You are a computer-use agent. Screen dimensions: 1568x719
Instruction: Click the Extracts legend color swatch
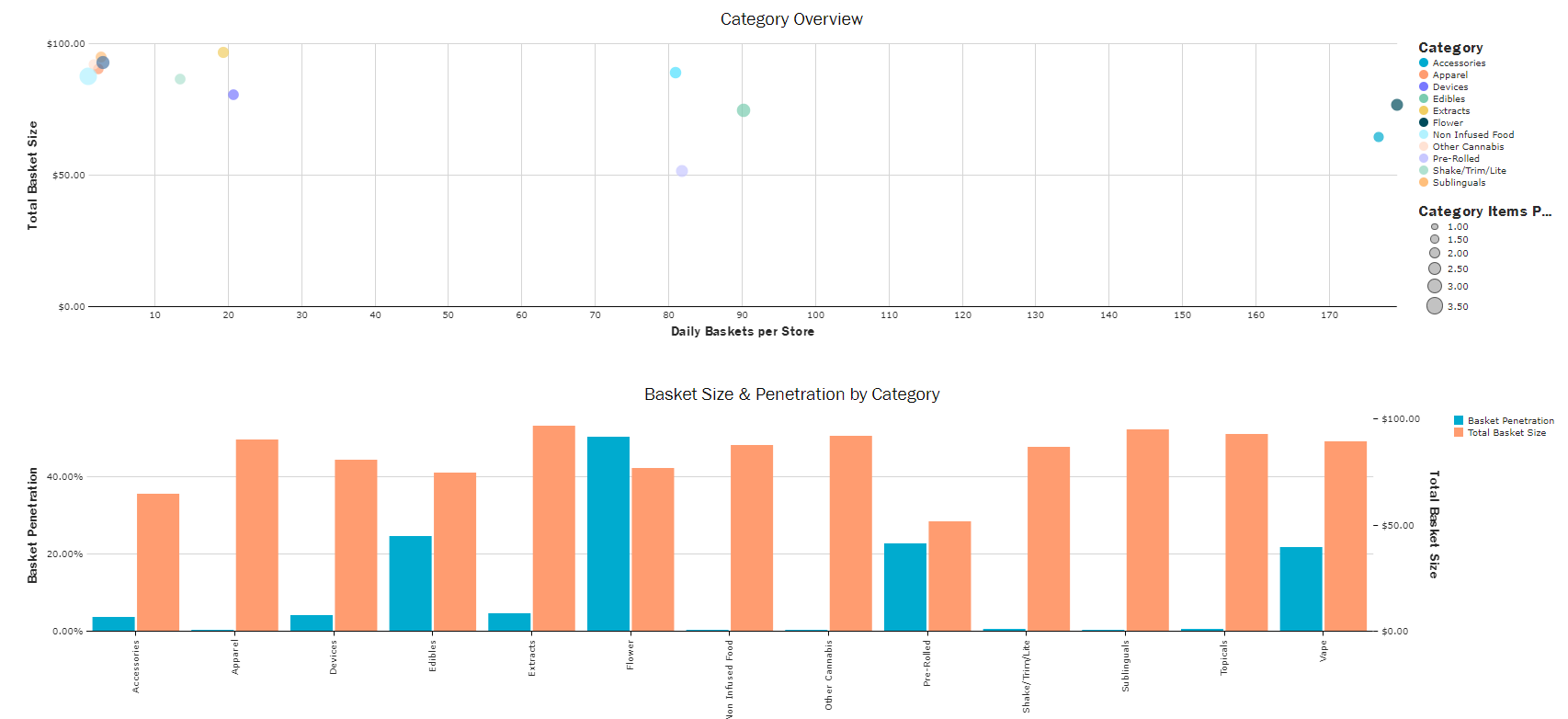(x=1424, y=111)
